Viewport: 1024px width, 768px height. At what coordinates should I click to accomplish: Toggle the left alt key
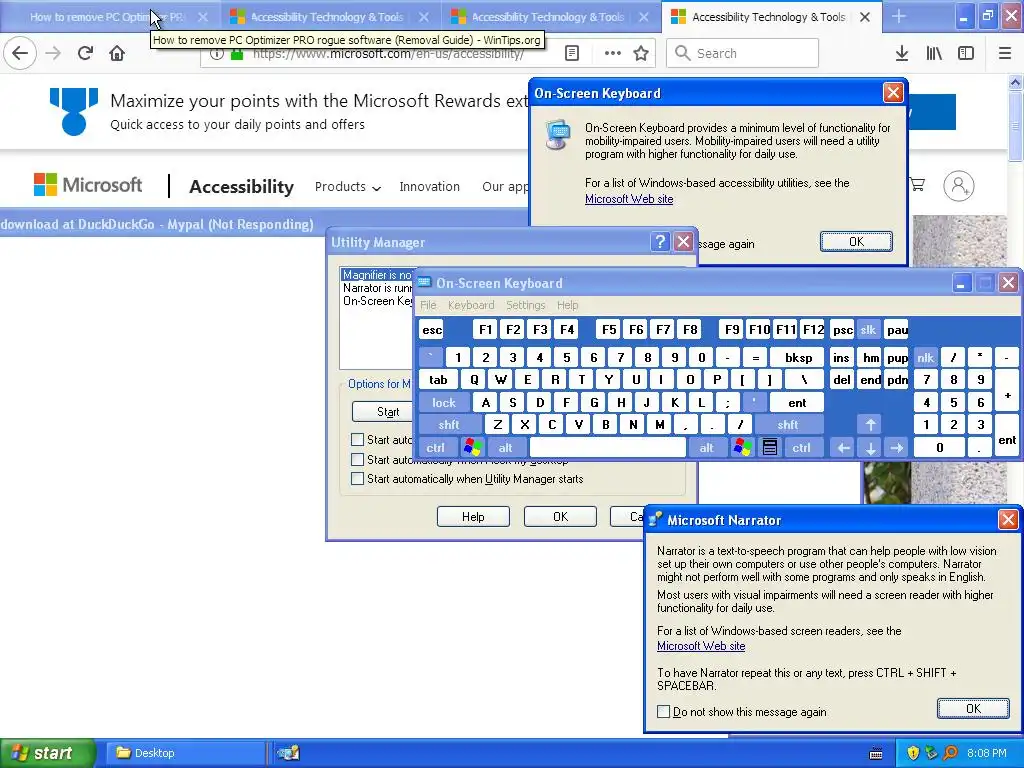coord(505,447)
